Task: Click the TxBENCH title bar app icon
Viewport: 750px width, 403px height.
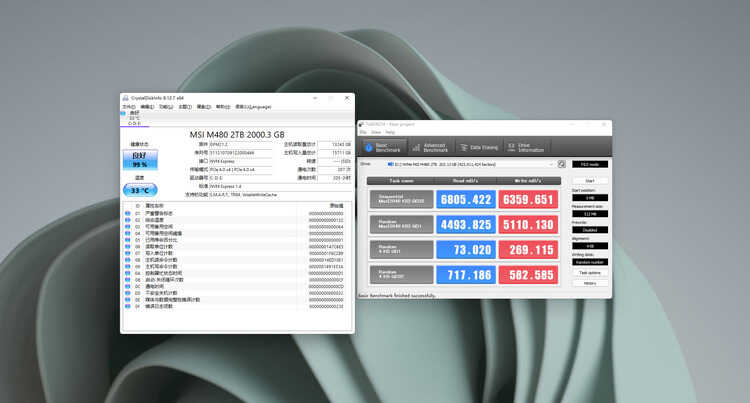Action: pos(362,124)
